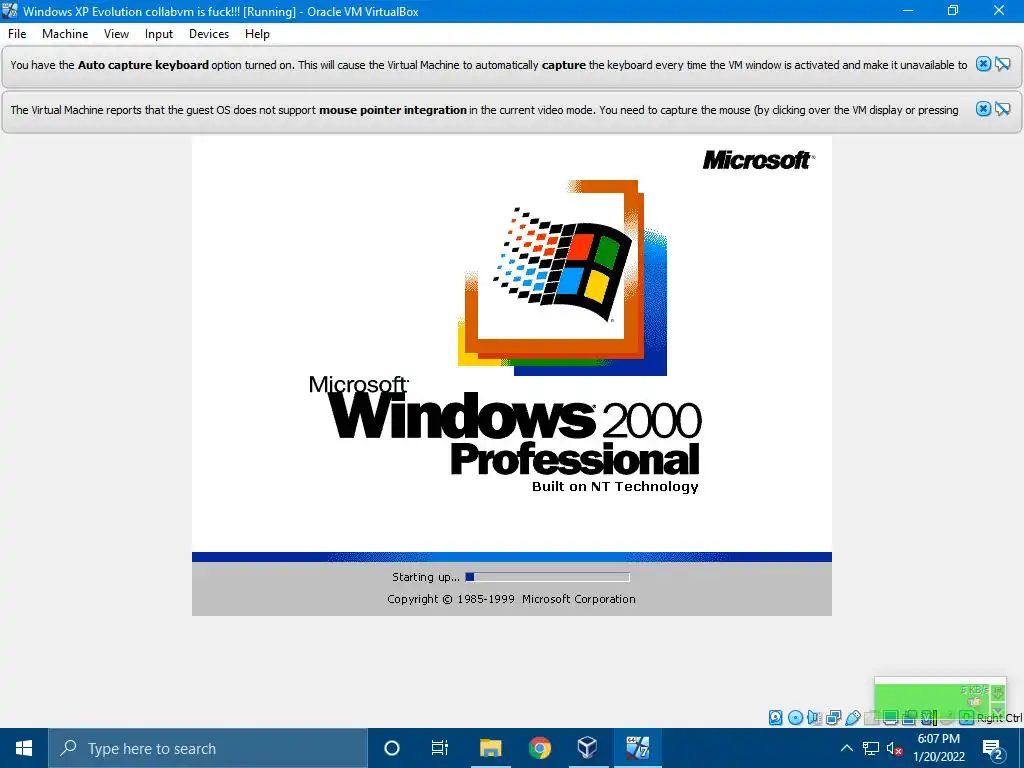Open the View menu
The image size is (1024, 768).
(x=116, y=34)
